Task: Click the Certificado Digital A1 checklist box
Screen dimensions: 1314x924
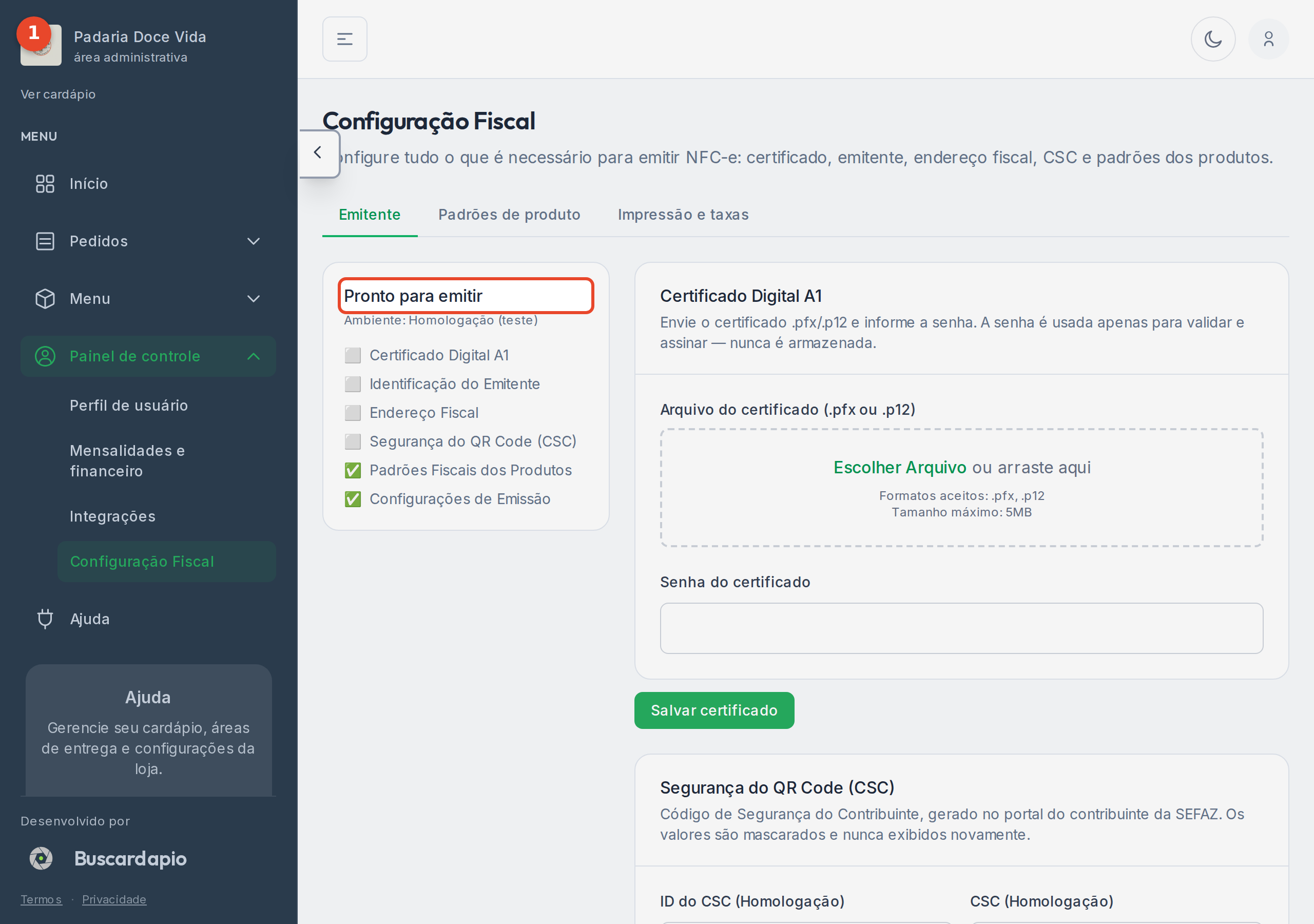Action: coord(353,356)
